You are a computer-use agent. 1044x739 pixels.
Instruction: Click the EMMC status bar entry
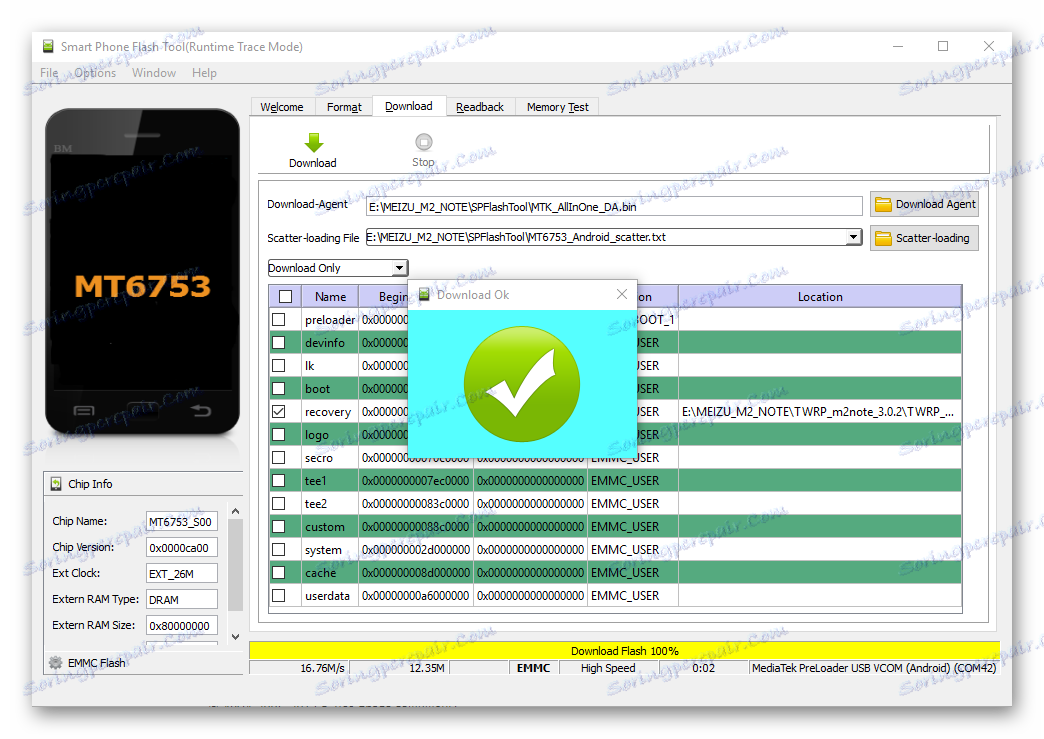[533, 668]
